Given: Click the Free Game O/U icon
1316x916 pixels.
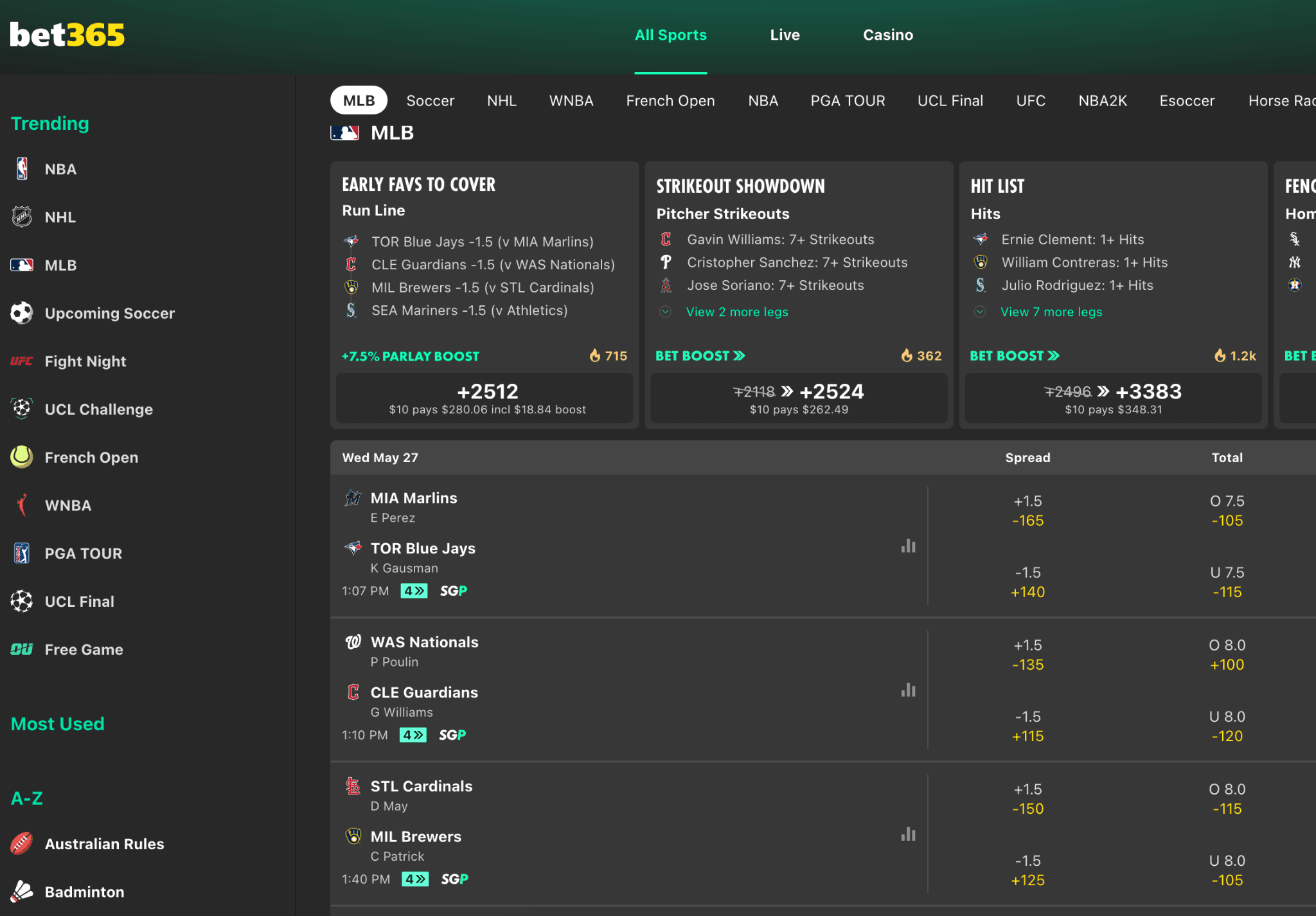Looking at the screenshot, I should [x=22, y=649].
